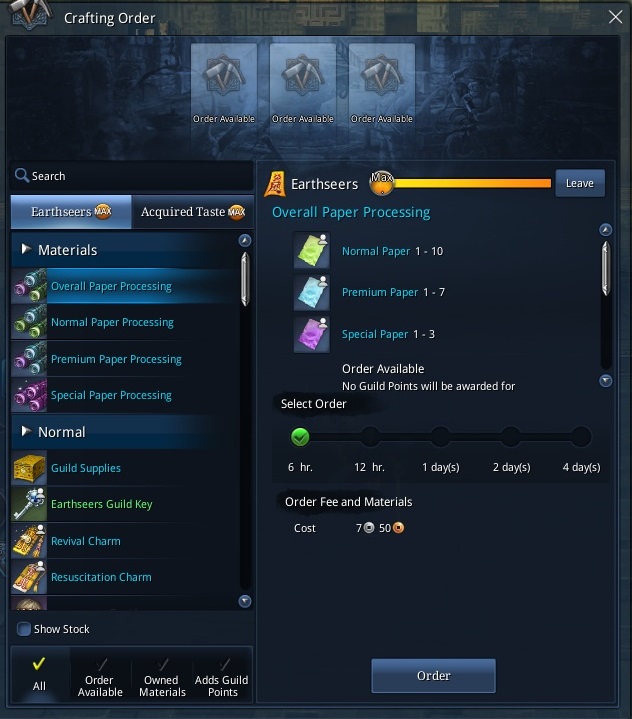632x719 pixels.
Task: Click the Premium Paper item icon
Action: [x=311, y=293]
